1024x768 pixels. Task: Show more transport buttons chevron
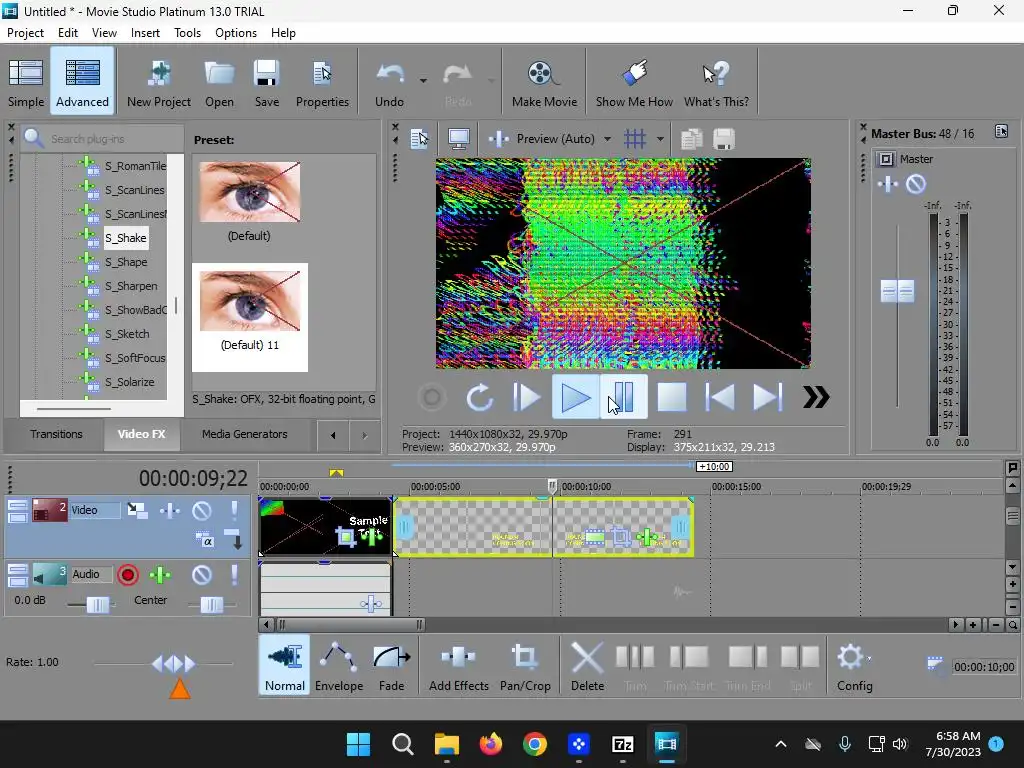pos(816,397)
